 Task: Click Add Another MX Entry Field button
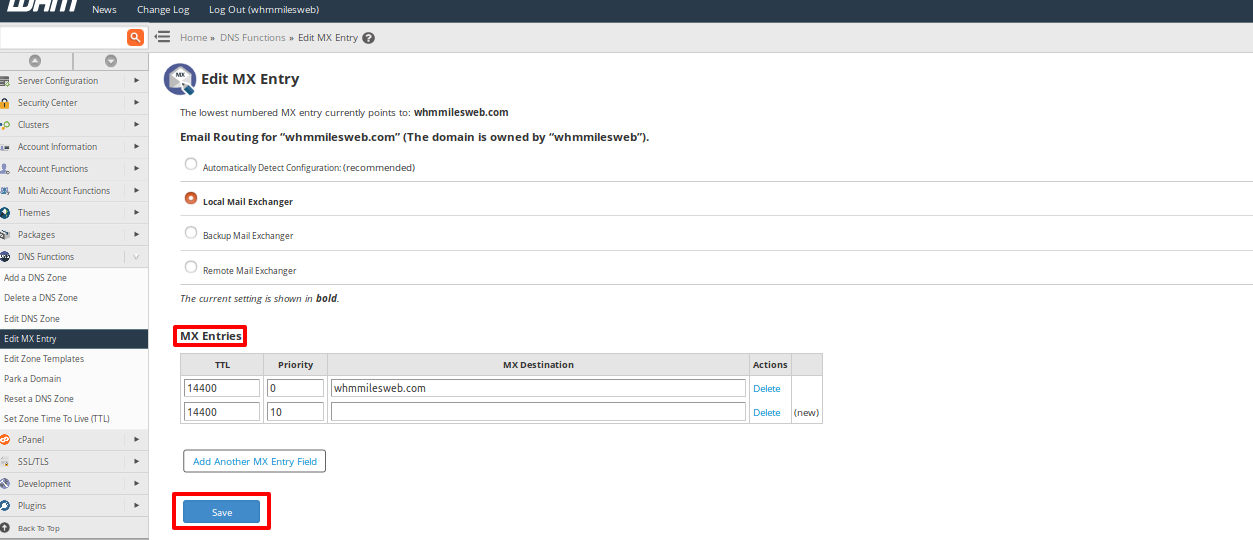coord(254,462)
